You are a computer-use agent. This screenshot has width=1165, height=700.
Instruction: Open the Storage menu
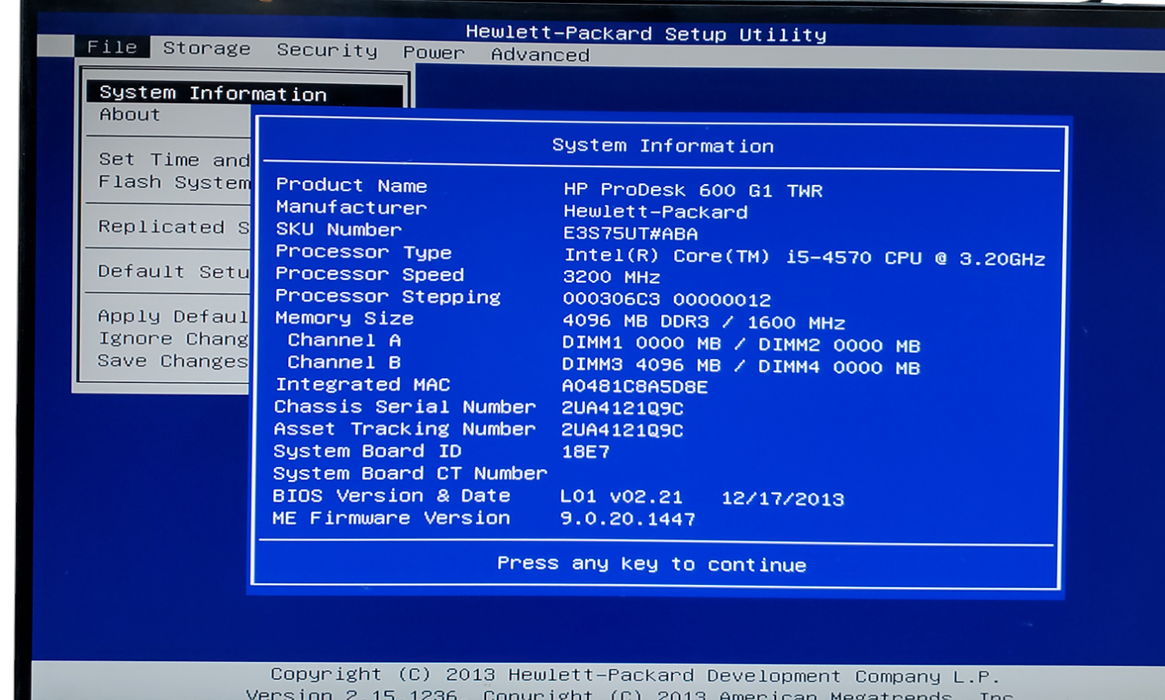pyautogui.click(x=207, y=48)
